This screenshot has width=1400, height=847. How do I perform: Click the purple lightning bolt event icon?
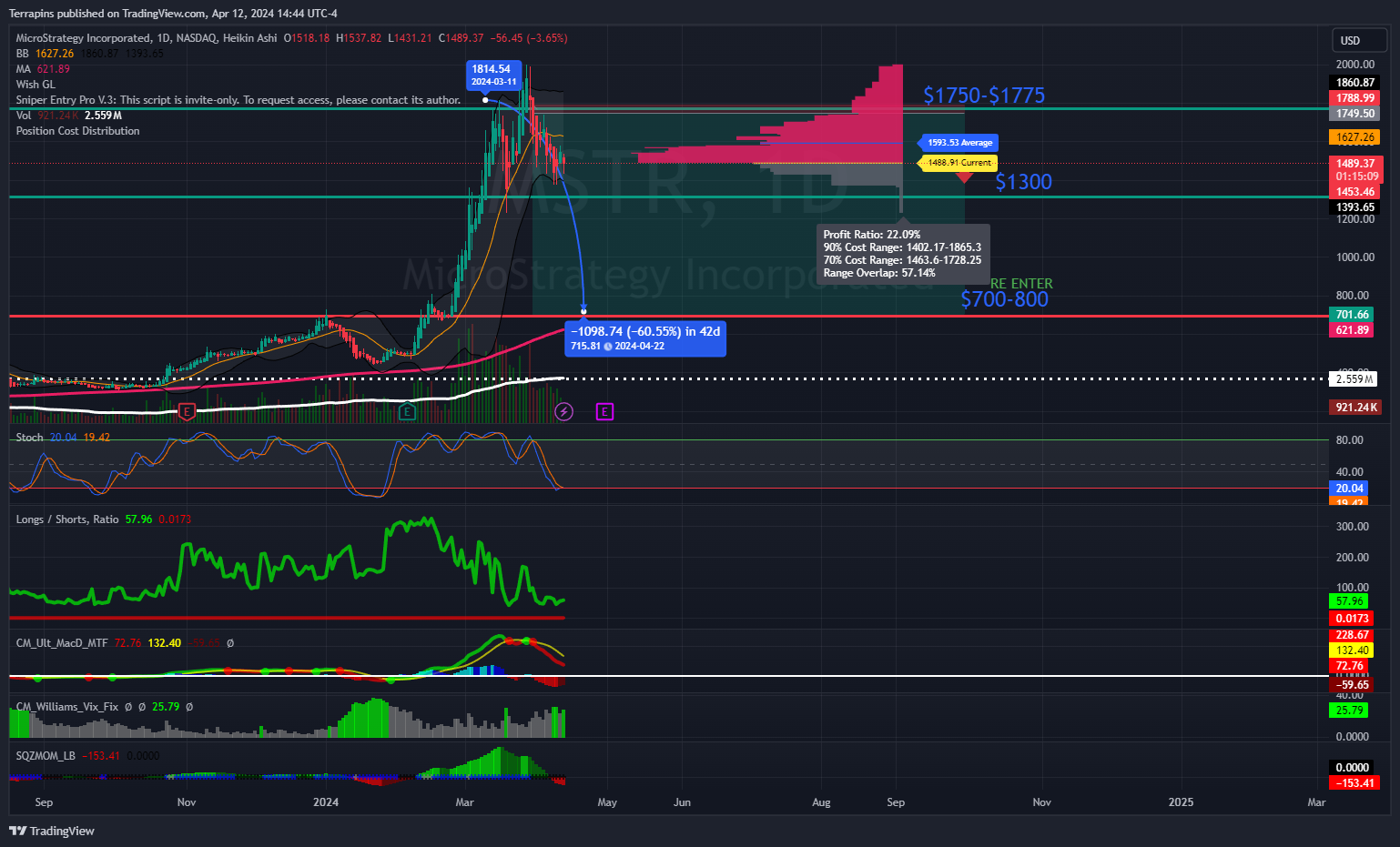pos(564,412)
